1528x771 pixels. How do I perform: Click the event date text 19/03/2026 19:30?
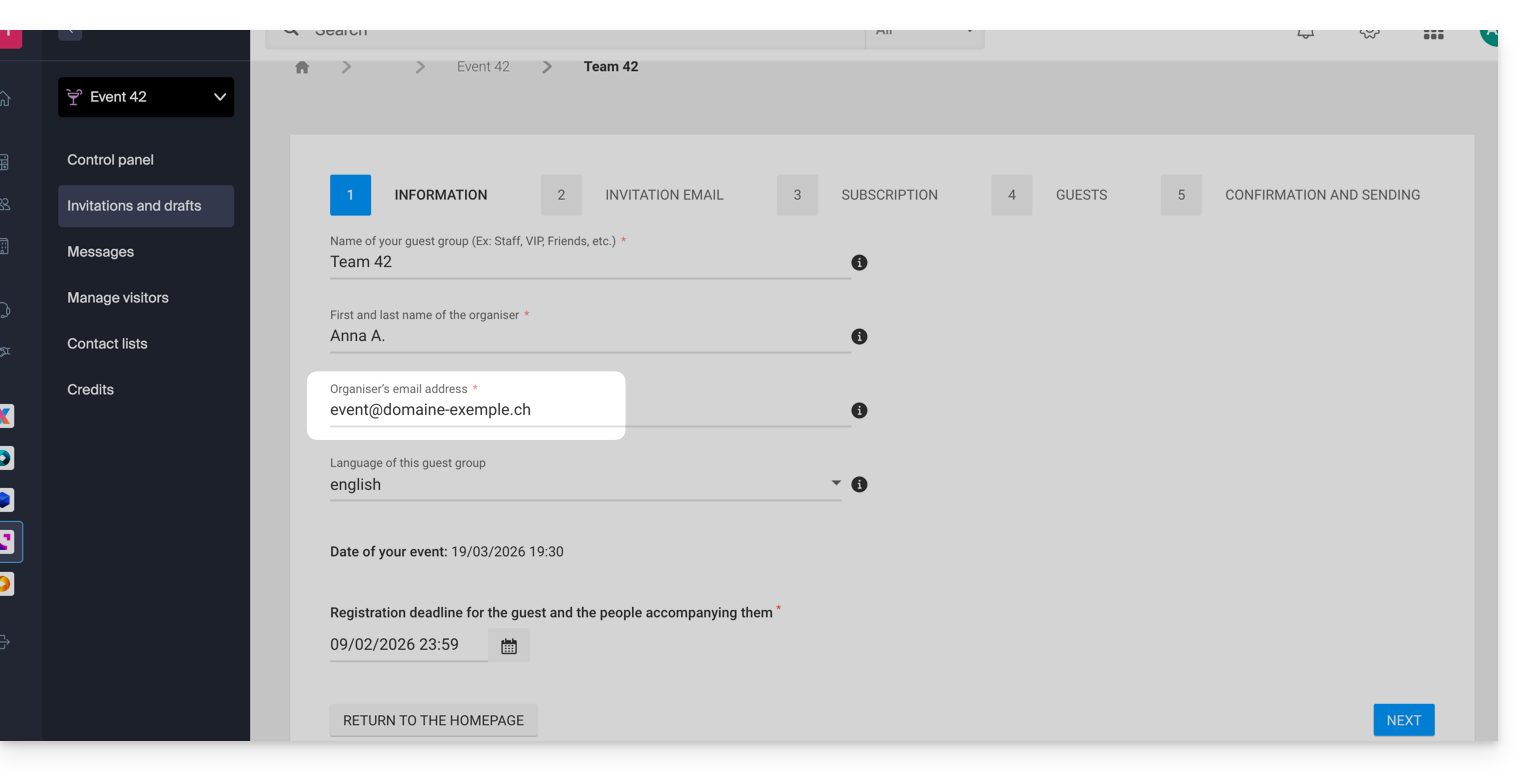pyautogui.click(x=507, y=552)
